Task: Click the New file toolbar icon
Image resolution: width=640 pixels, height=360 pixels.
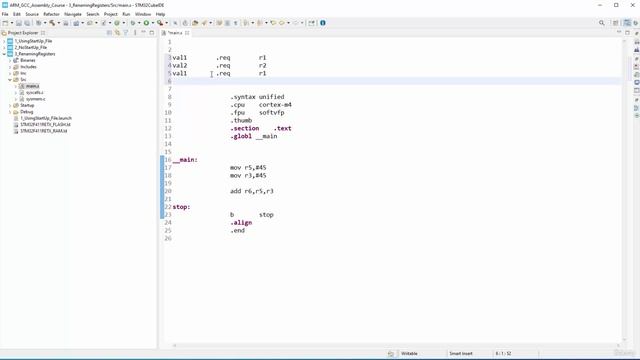Action: [5, 23]
